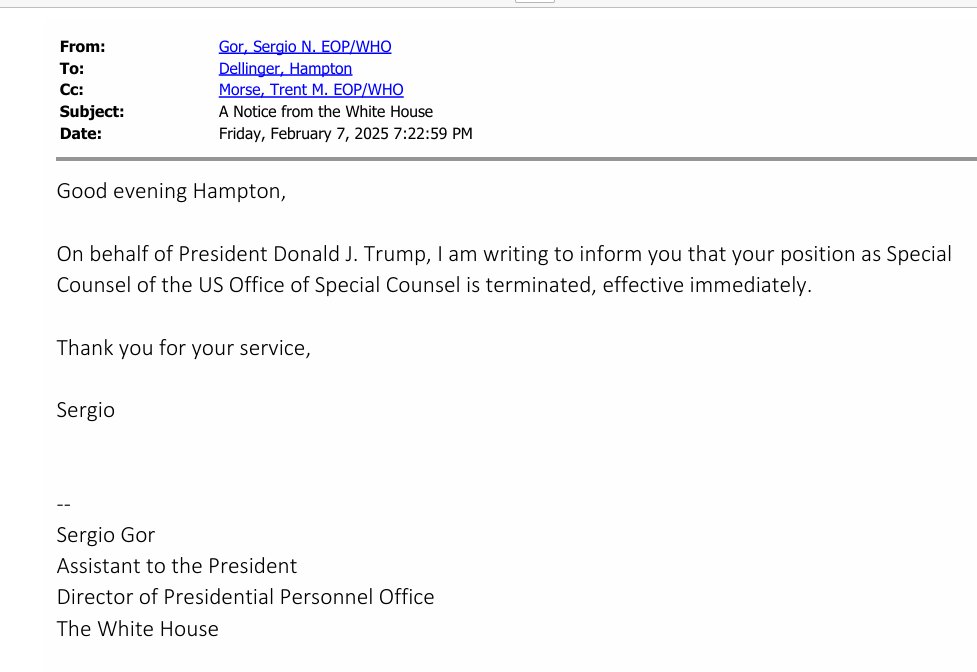
Task: Click the "From:" header label
Action: 82,46
